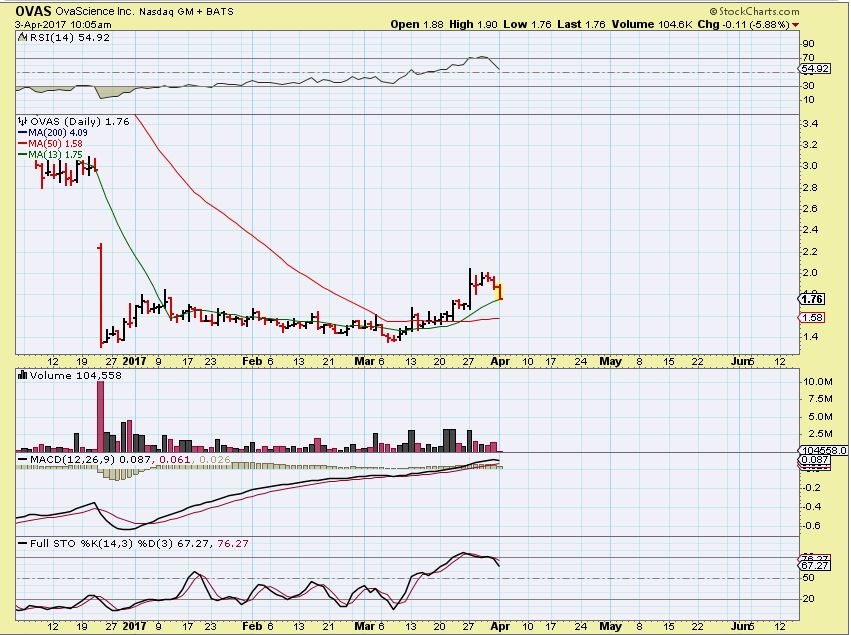Select the May label on the date axis
This screenshot has height=635, width=851.
(x=608, y=359)
